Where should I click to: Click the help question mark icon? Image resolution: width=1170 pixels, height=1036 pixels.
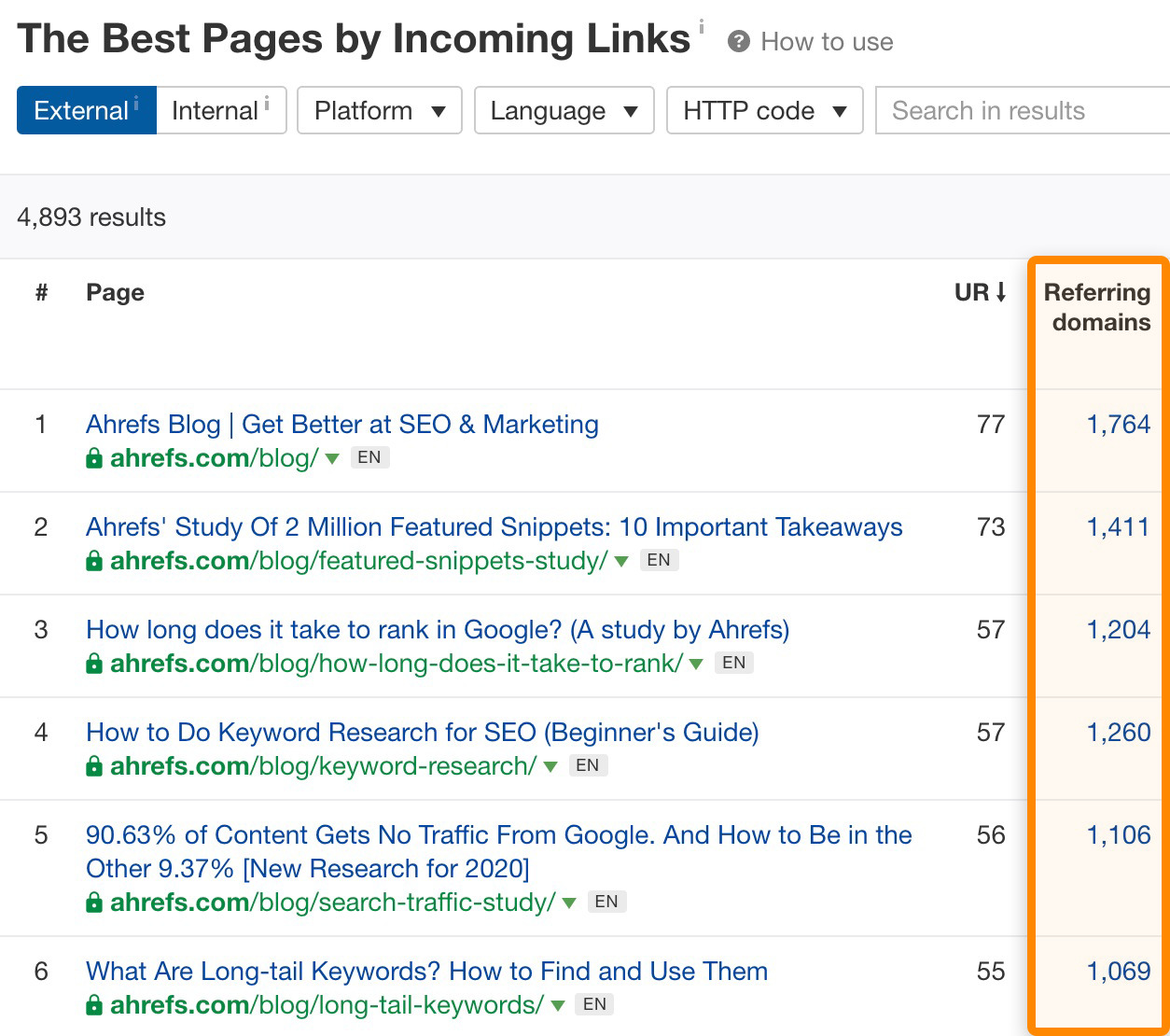coord(738,42)
